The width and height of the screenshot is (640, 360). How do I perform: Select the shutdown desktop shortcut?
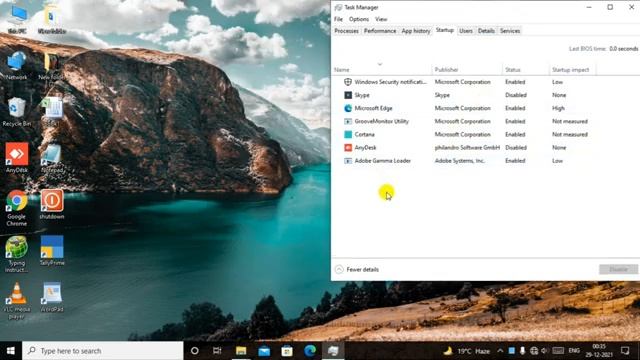click(x=52, y=204)
